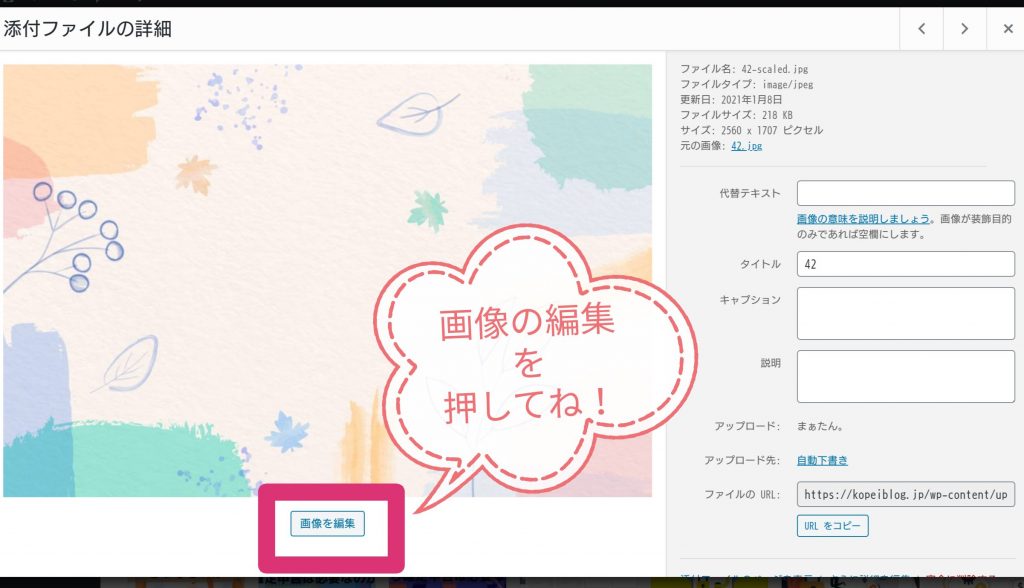The image size is (1024, 588).
Task: Click the file size text 218 KB
Action: click(x=777, y=115)
